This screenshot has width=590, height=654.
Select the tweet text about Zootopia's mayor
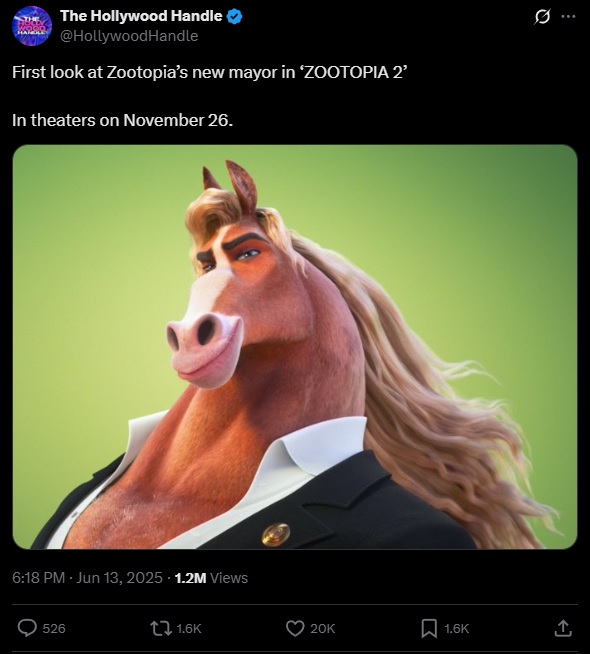[209, 73]
